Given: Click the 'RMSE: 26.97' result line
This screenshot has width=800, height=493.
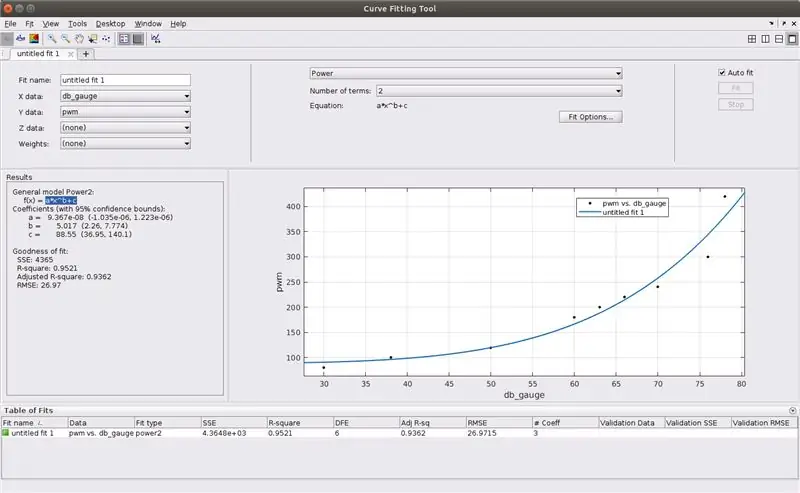Looking at the screenshot, I should [x=39, y=285].
